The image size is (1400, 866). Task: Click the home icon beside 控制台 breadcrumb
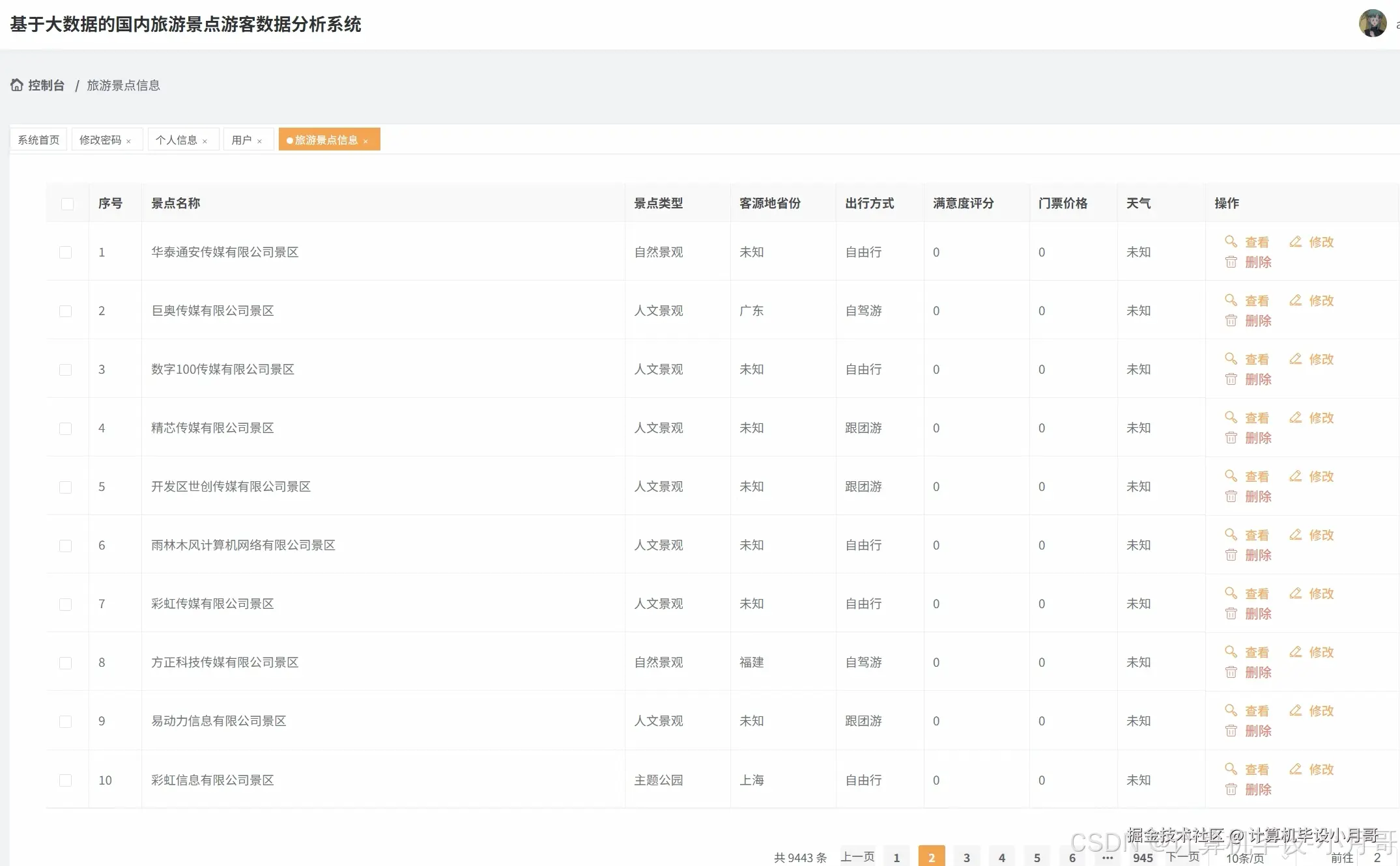click(x=16, y=84)
